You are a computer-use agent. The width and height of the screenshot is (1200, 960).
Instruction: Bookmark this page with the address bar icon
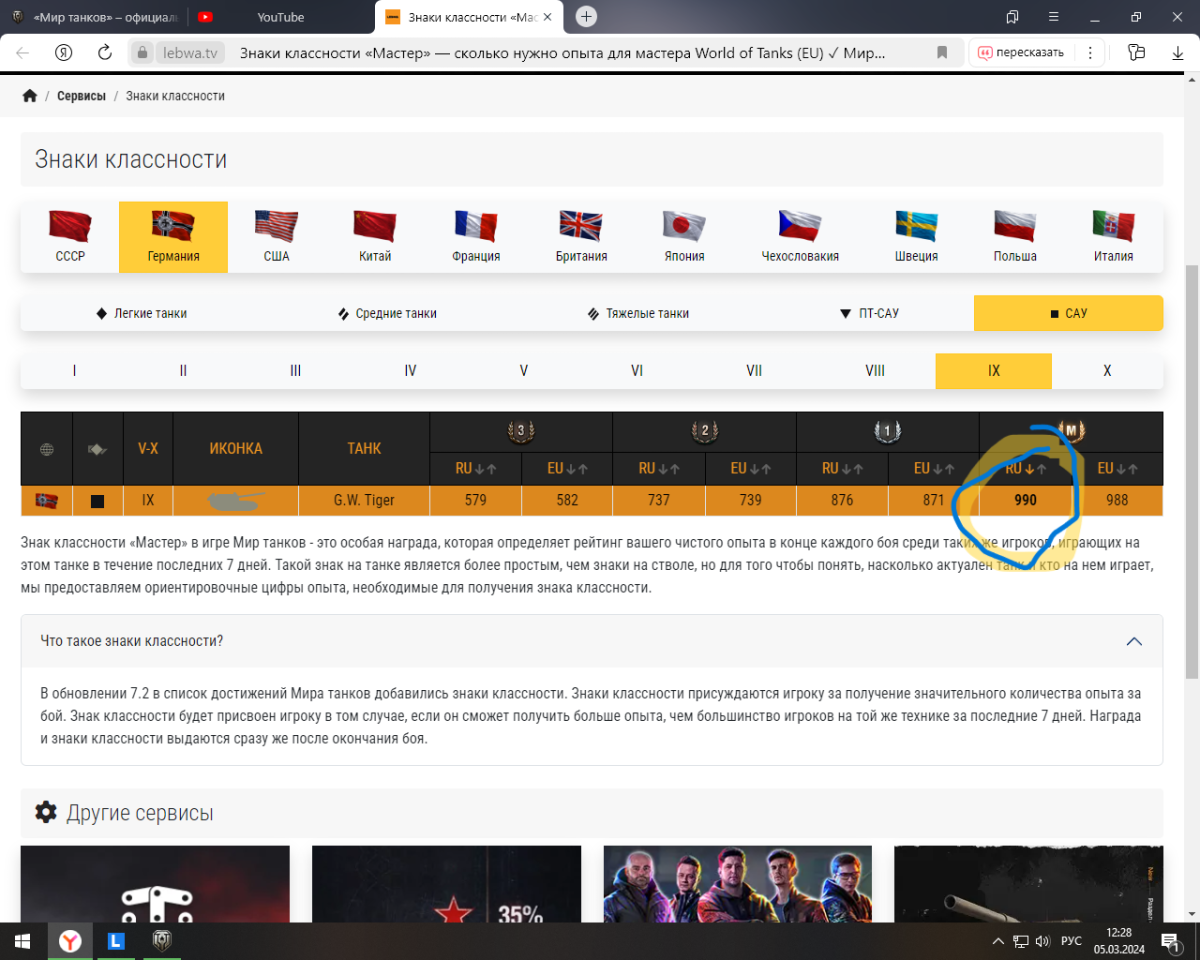(x=942, y=53)
